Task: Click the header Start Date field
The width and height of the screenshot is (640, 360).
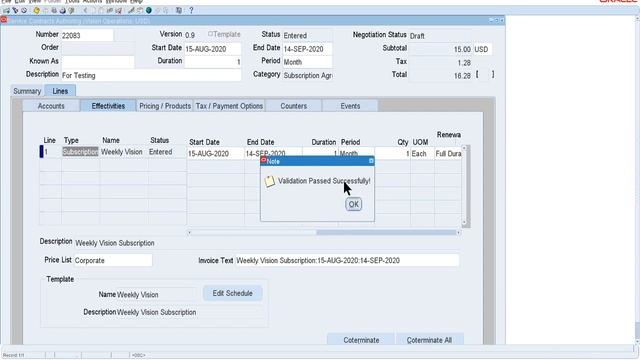Action: pos(212,49)
